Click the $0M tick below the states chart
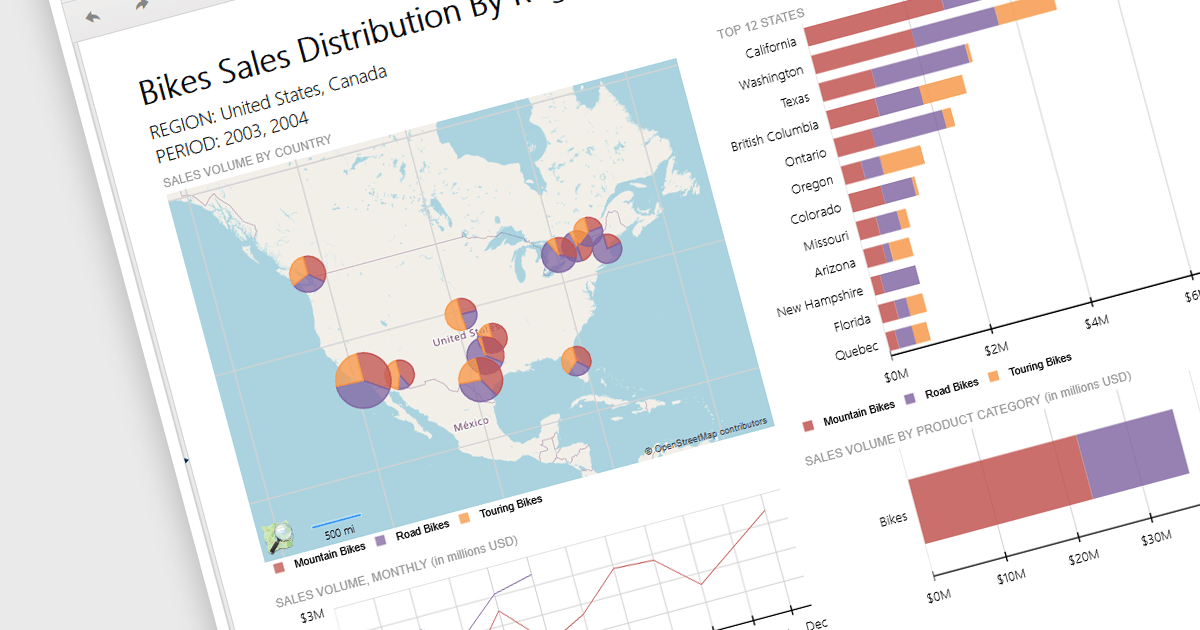The image size is (1200, 630). pos(898,374)
